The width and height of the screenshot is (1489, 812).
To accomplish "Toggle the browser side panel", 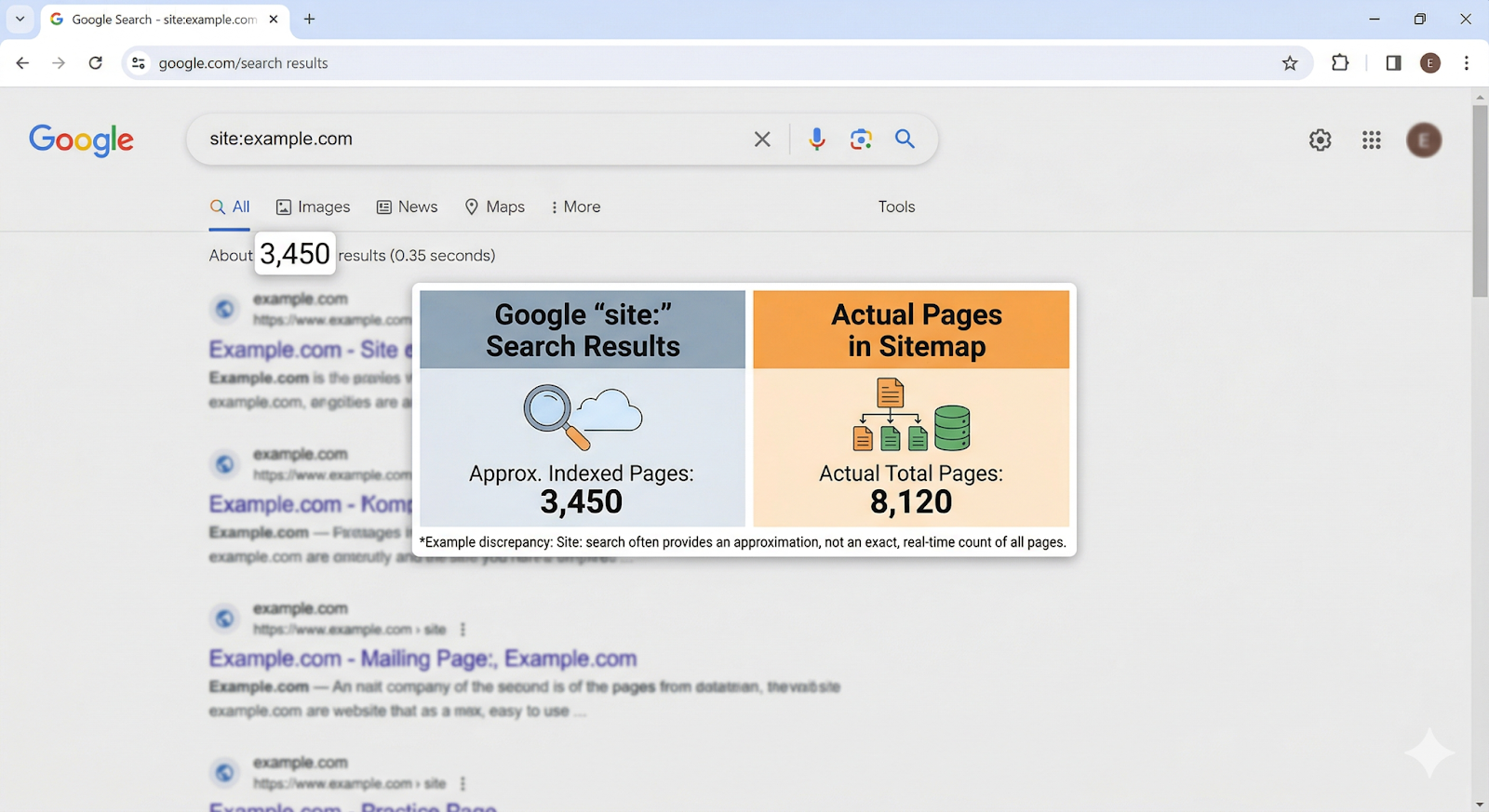I will (1393, 63).
